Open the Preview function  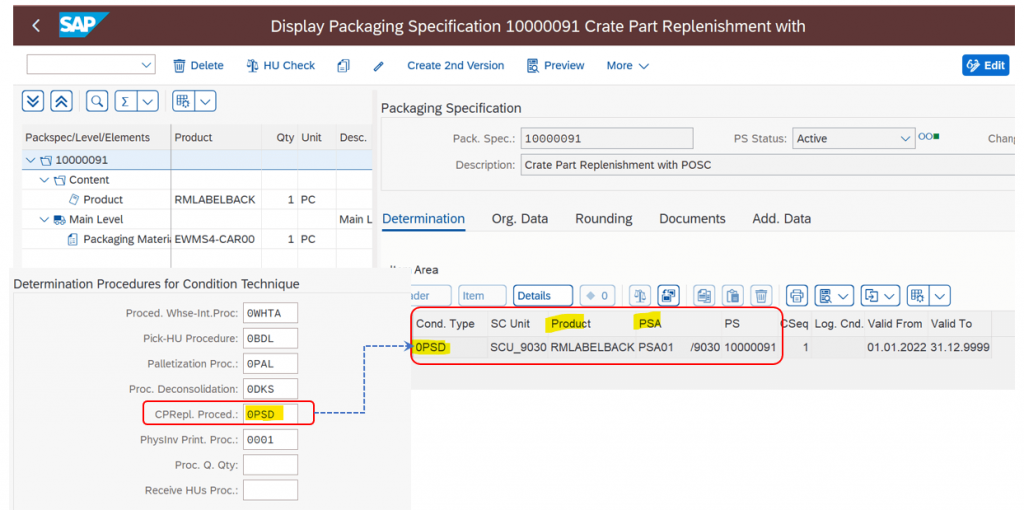coord(555,65)
